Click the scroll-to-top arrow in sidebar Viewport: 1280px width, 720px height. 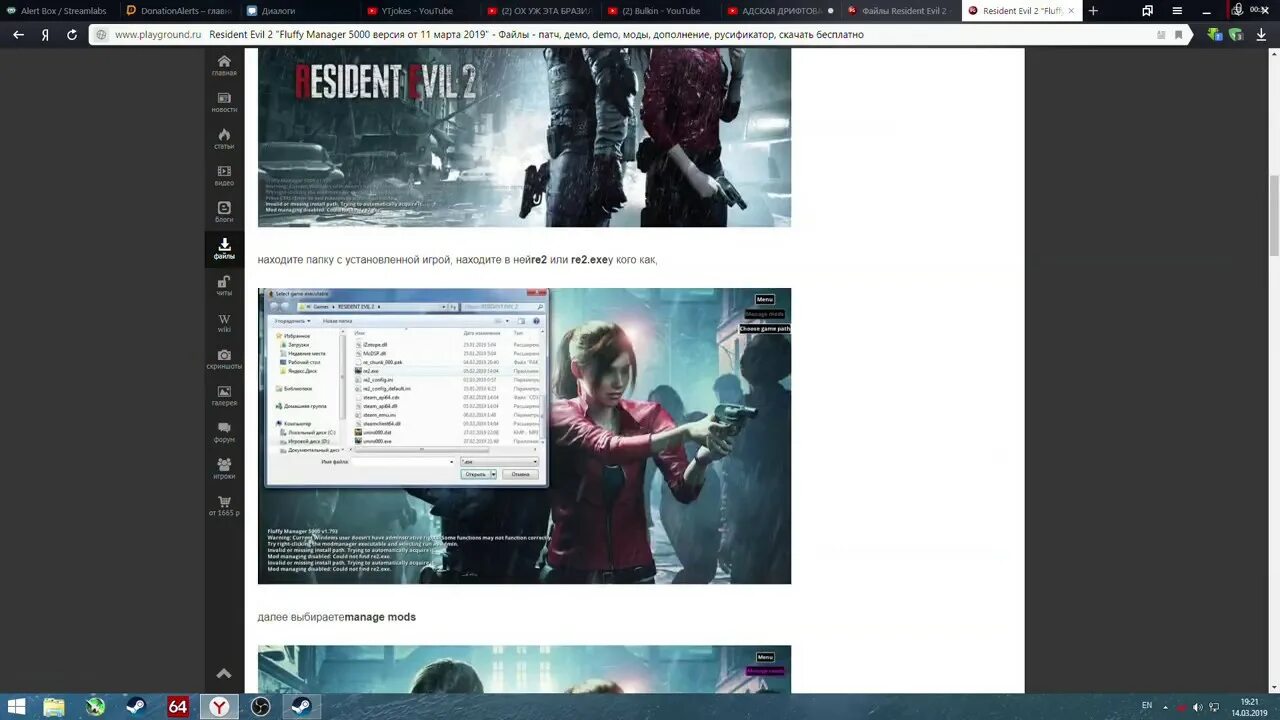224,674
